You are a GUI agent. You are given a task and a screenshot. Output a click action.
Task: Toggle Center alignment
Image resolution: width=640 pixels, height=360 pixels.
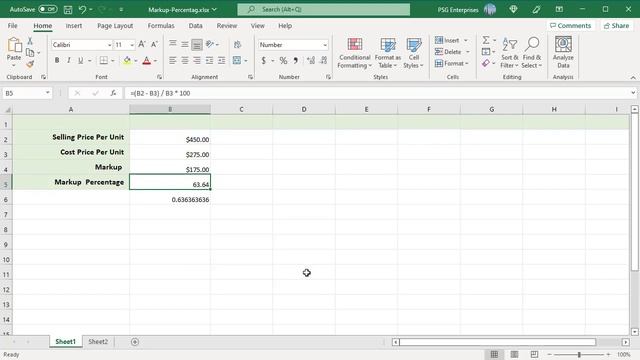184,60
